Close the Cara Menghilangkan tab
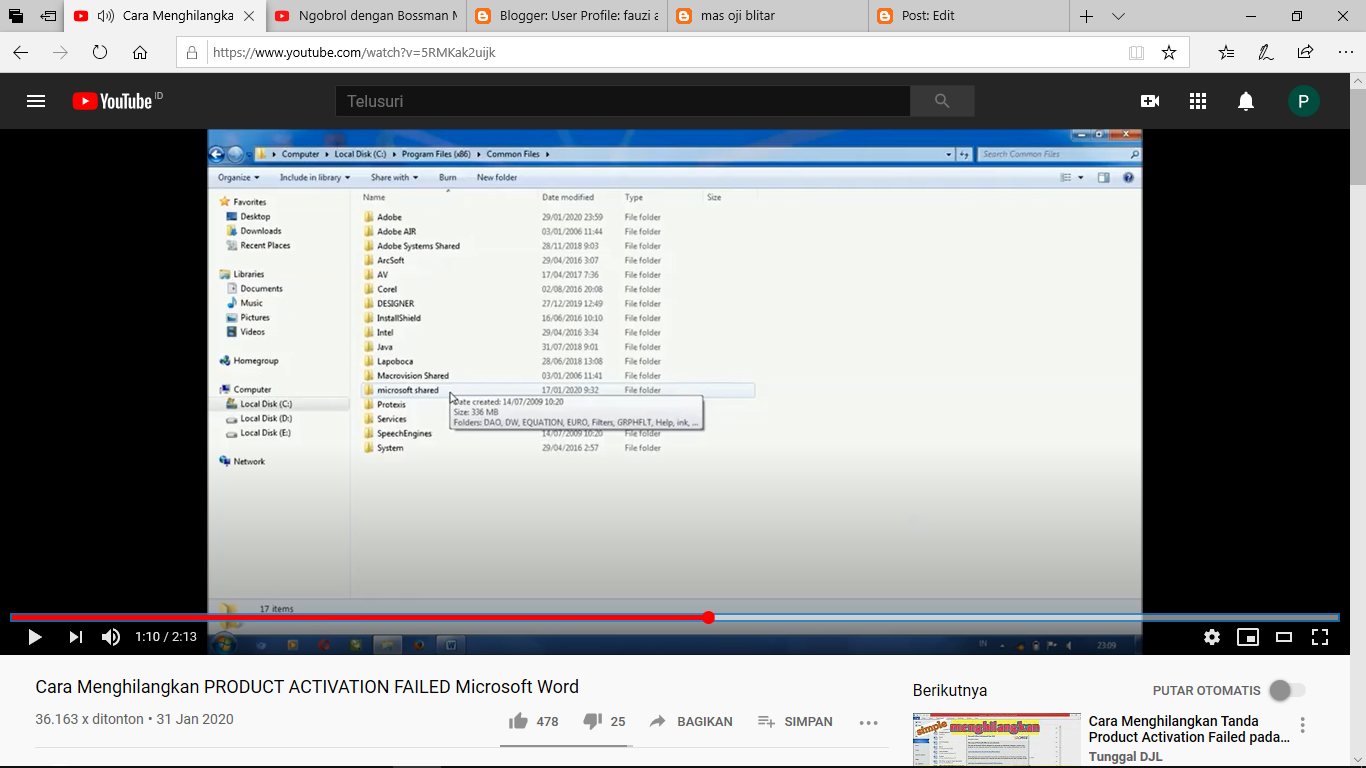 (x=250, y=16)
